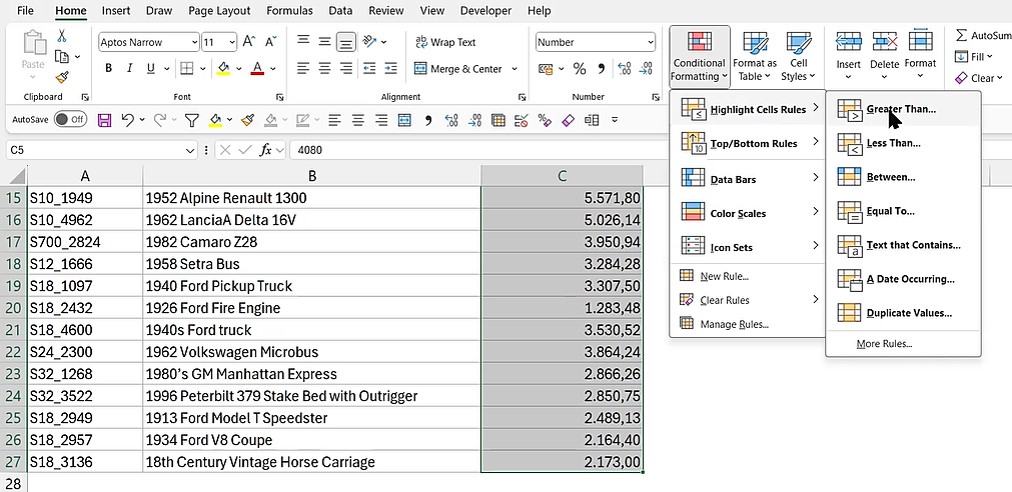This screenshot has height=492, width=1012.
Task: Select Middle Align in the Alignment group
Action: point(325,41)
